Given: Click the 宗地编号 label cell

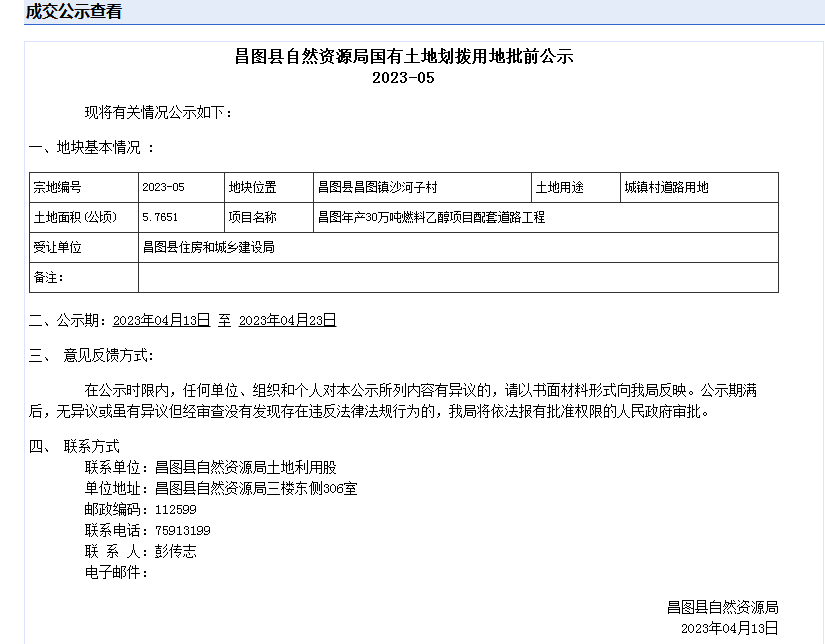Looking at the screenshot, I should (x=84, y=187).
